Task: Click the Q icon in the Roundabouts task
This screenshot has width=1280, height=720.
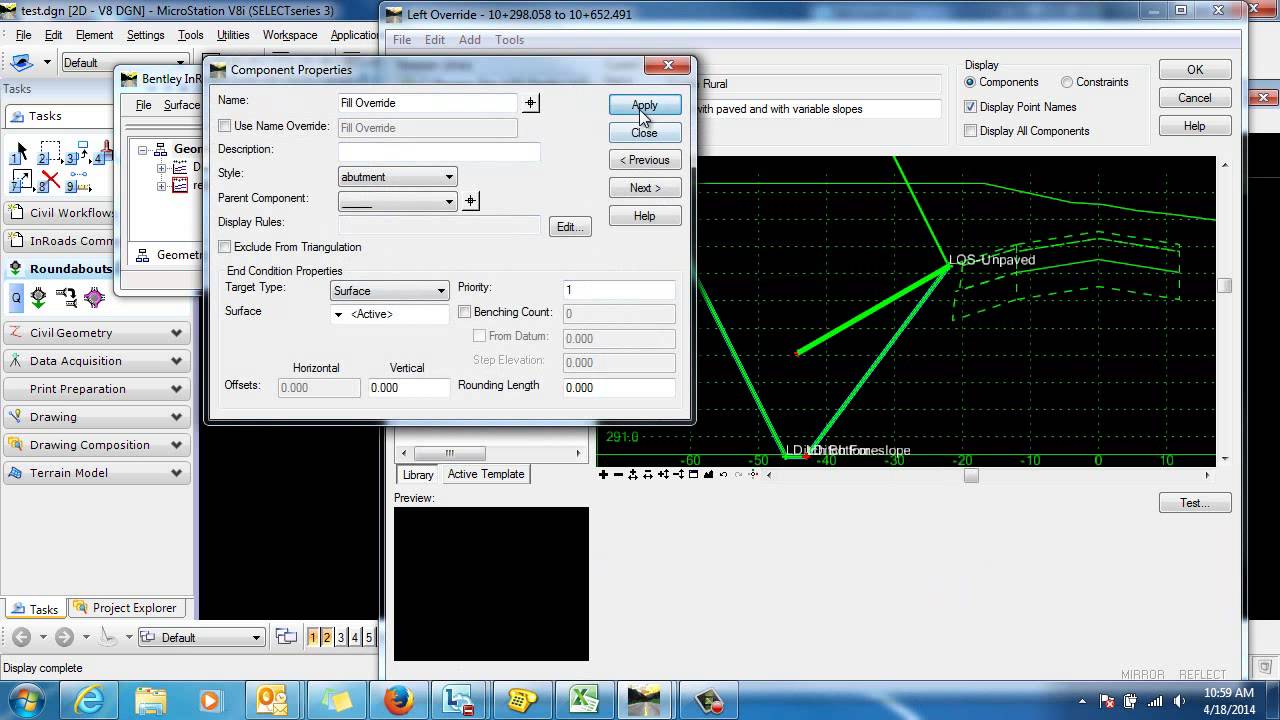Action: click(17, 297)
